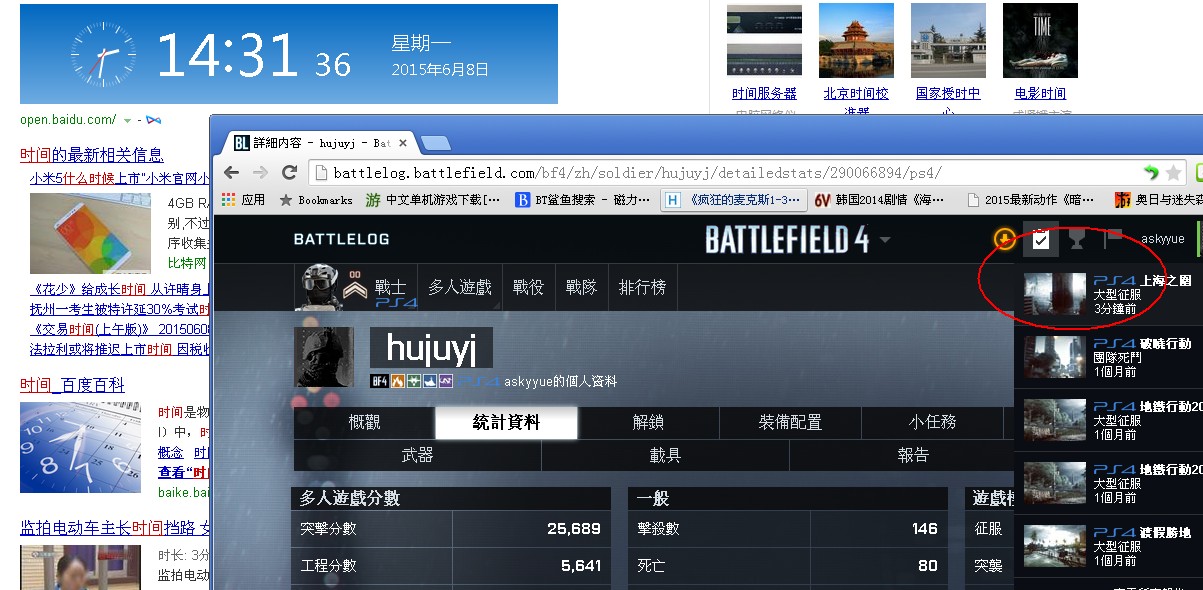Screen dimensions: 1203x590
Task: Click the analog clock widget on Baidu page
Action: [x=102, y=54]
